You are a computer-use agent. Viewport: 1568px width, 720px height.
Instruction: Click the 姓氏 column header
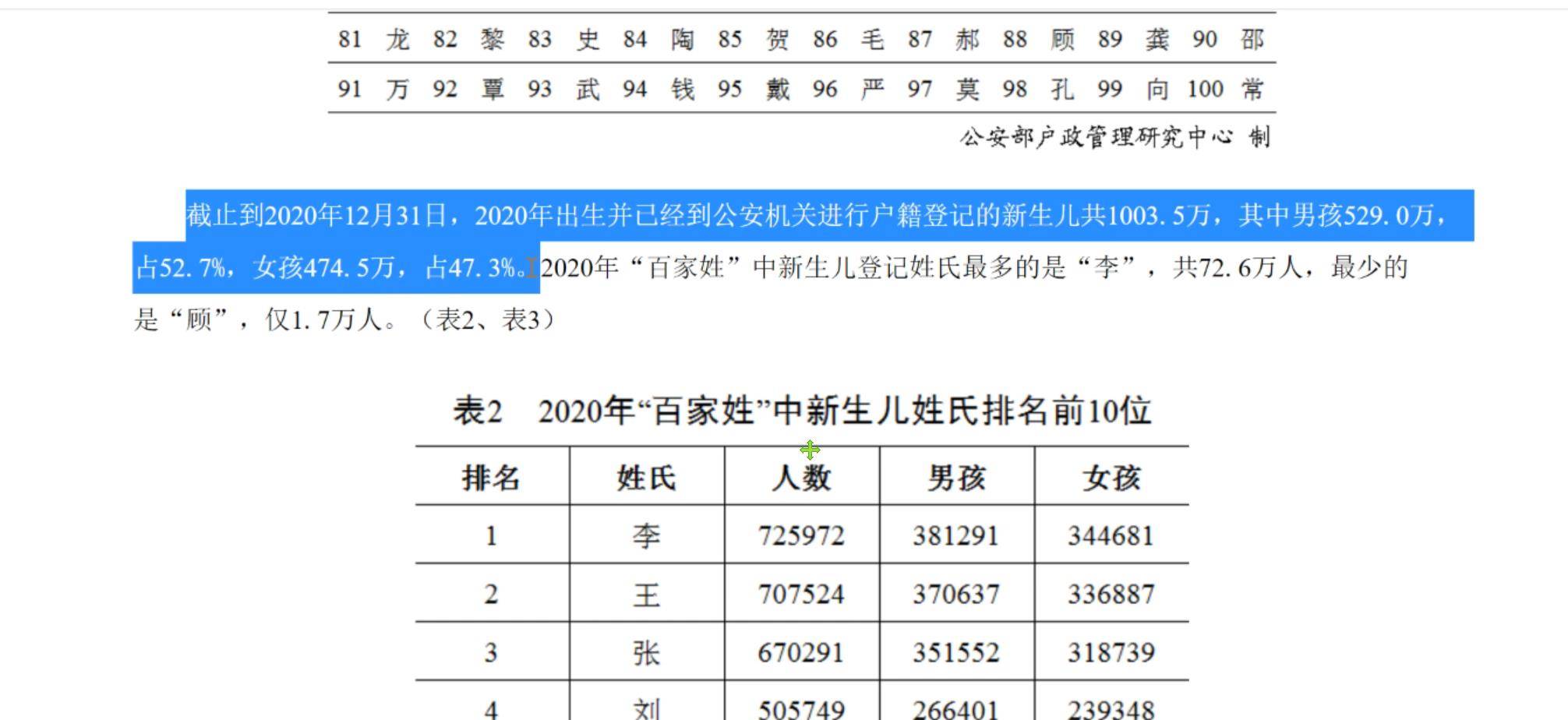[646, 478]
